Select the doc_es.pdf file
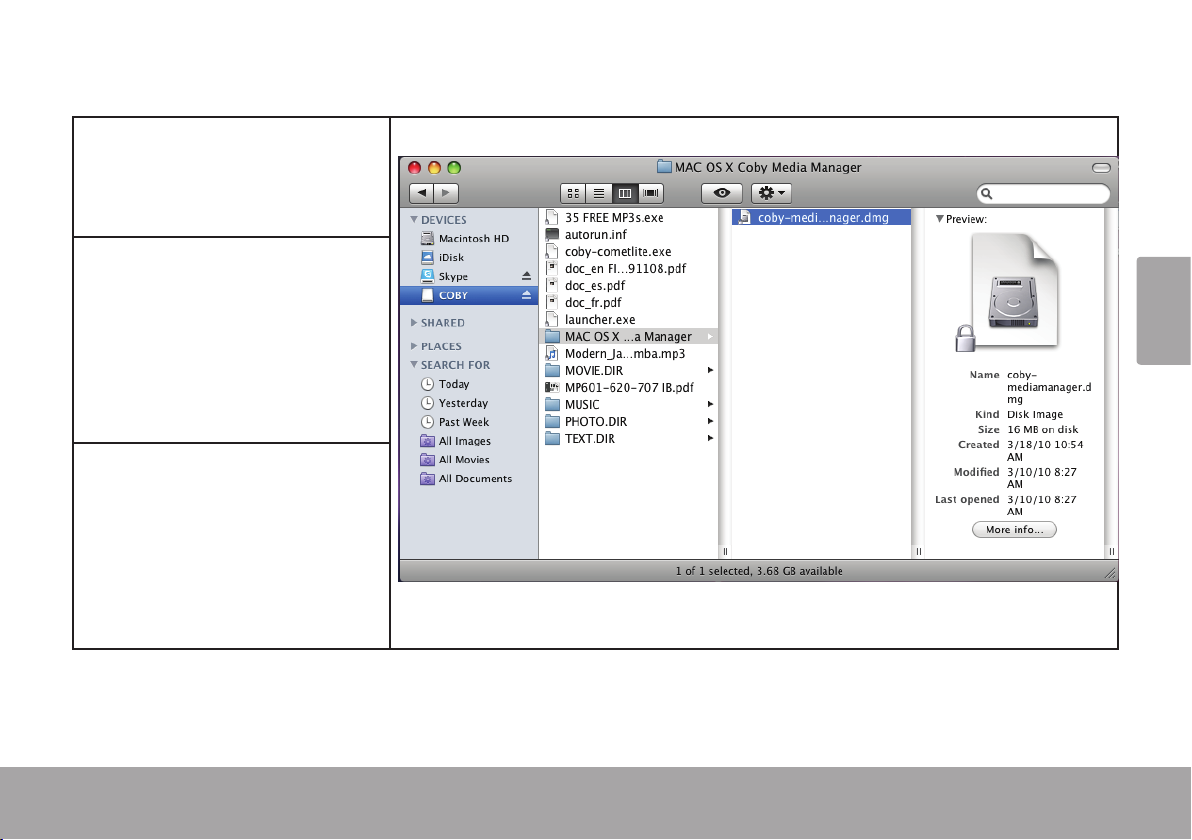 pos(629,286)
